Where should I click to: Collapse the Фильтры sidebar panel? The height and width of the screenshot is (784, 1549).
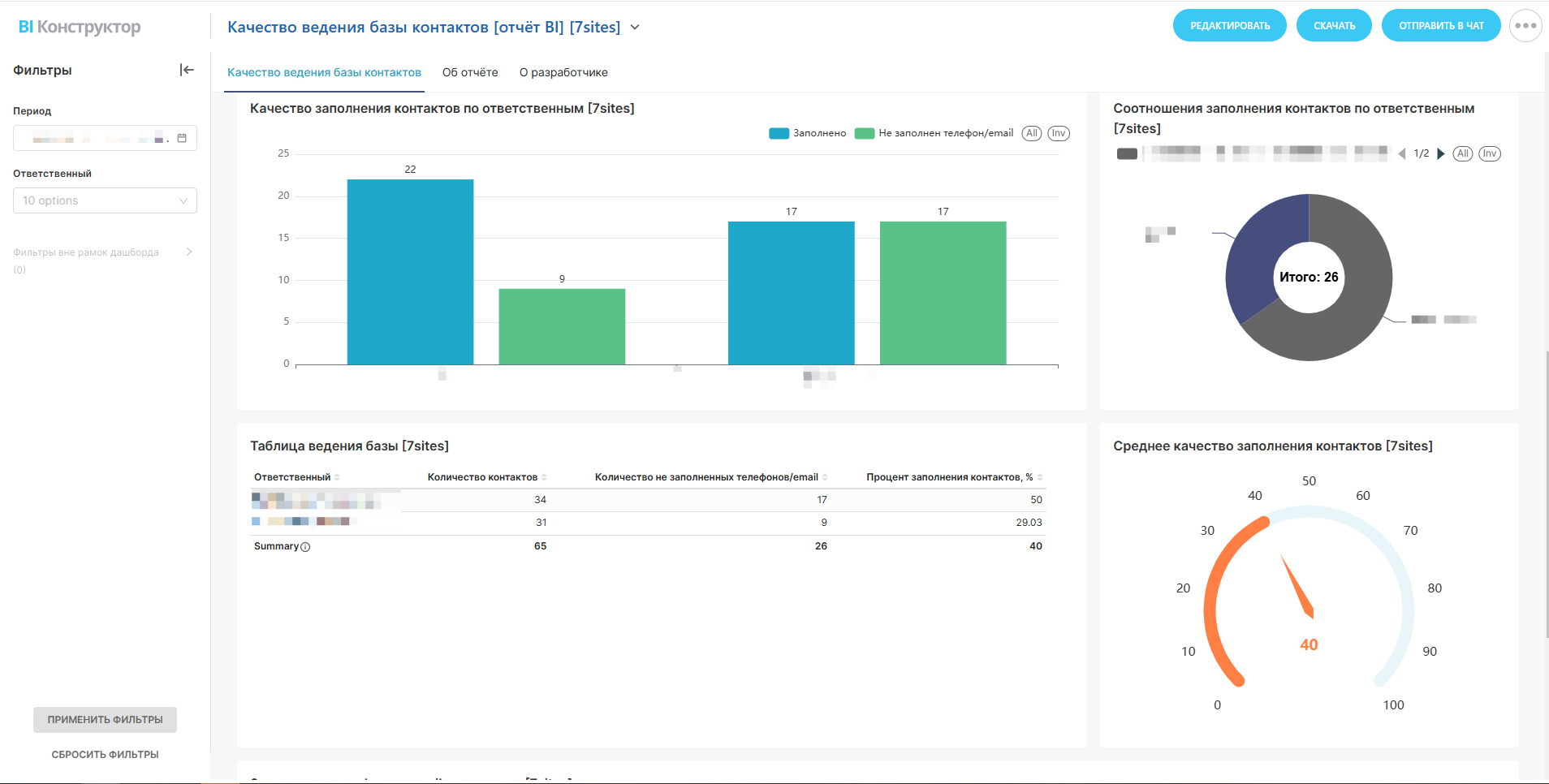coord(187,70)
